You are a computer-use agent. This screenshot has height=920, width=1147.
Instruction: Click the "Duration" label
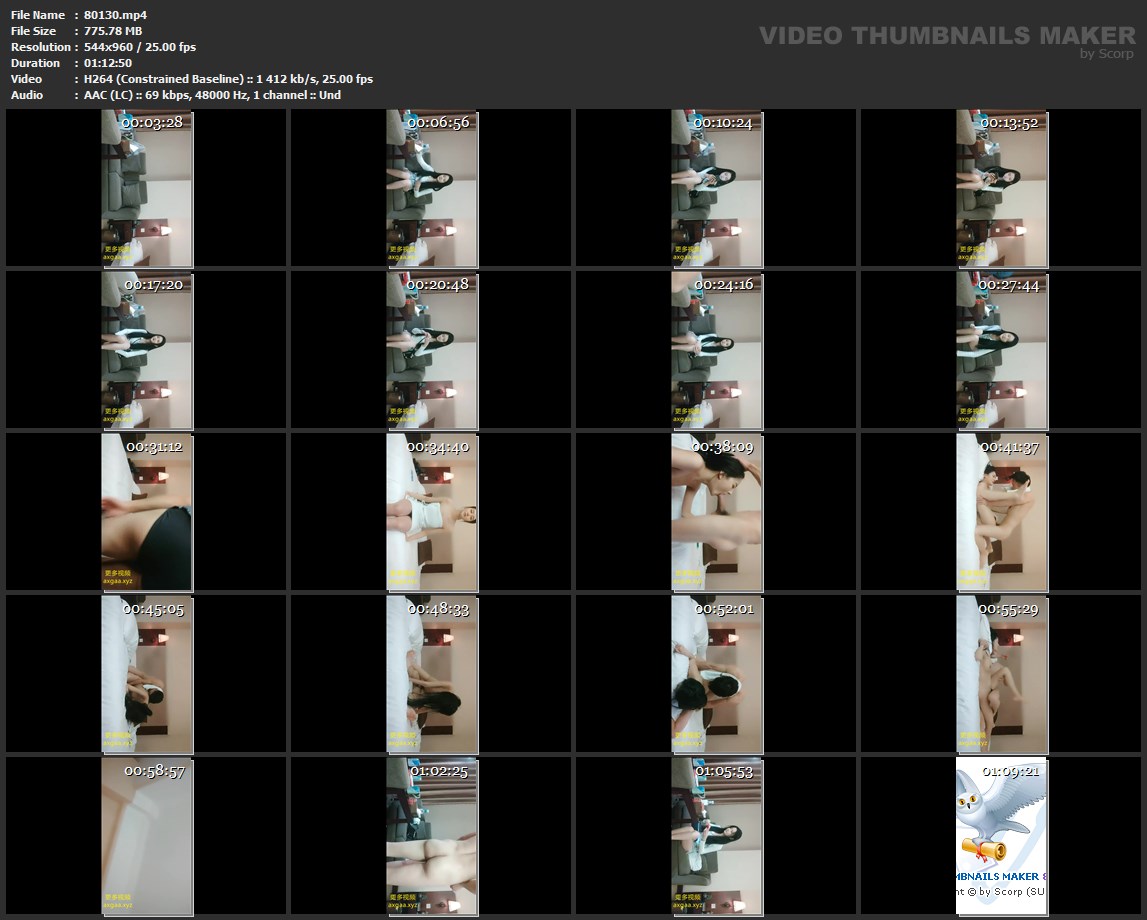pyautogui.click(x=35, y=63)
